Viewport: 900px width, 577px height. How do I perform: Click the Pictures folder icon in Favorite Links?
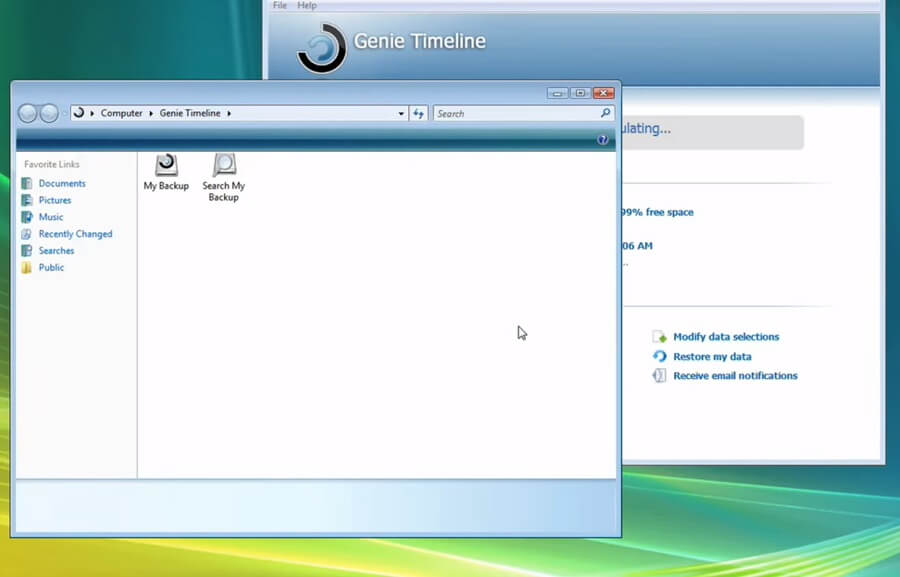click(27, 200)
